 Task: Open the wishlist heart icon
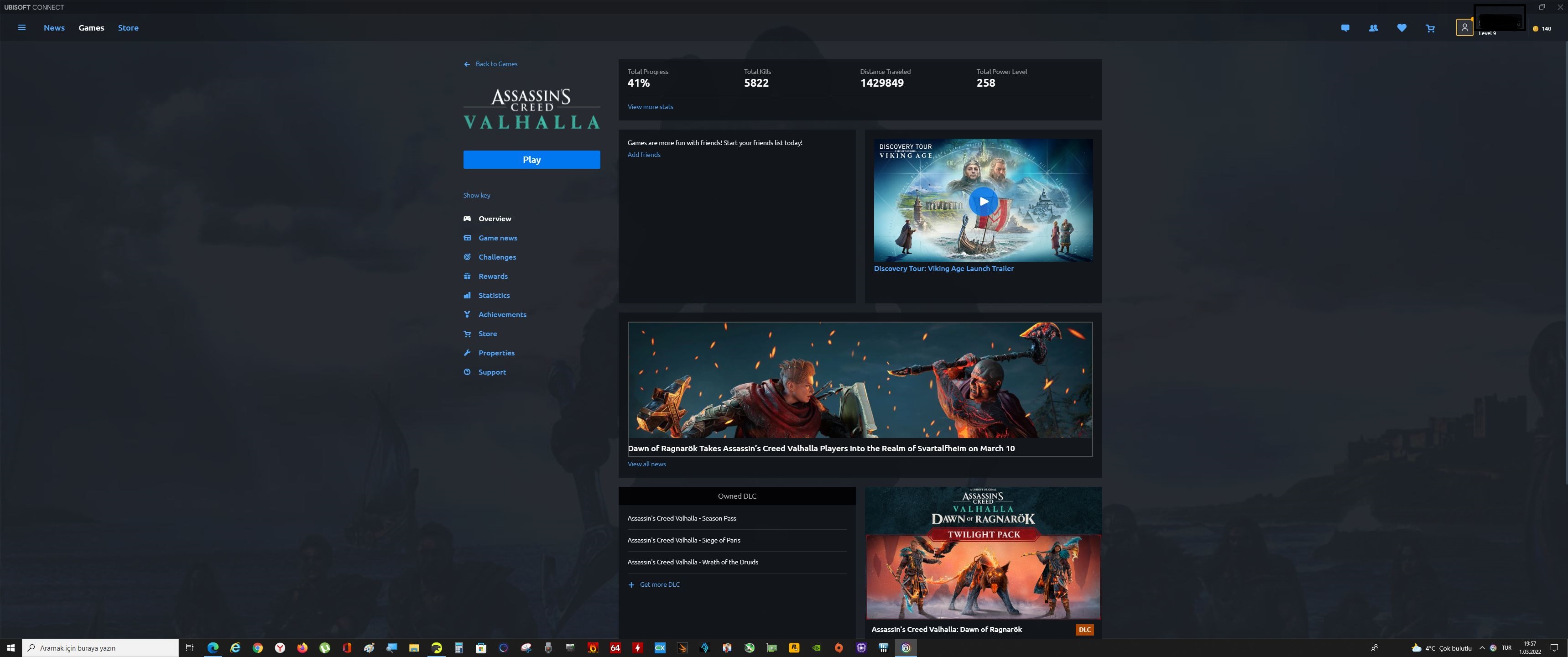(x=1402, y=28)
